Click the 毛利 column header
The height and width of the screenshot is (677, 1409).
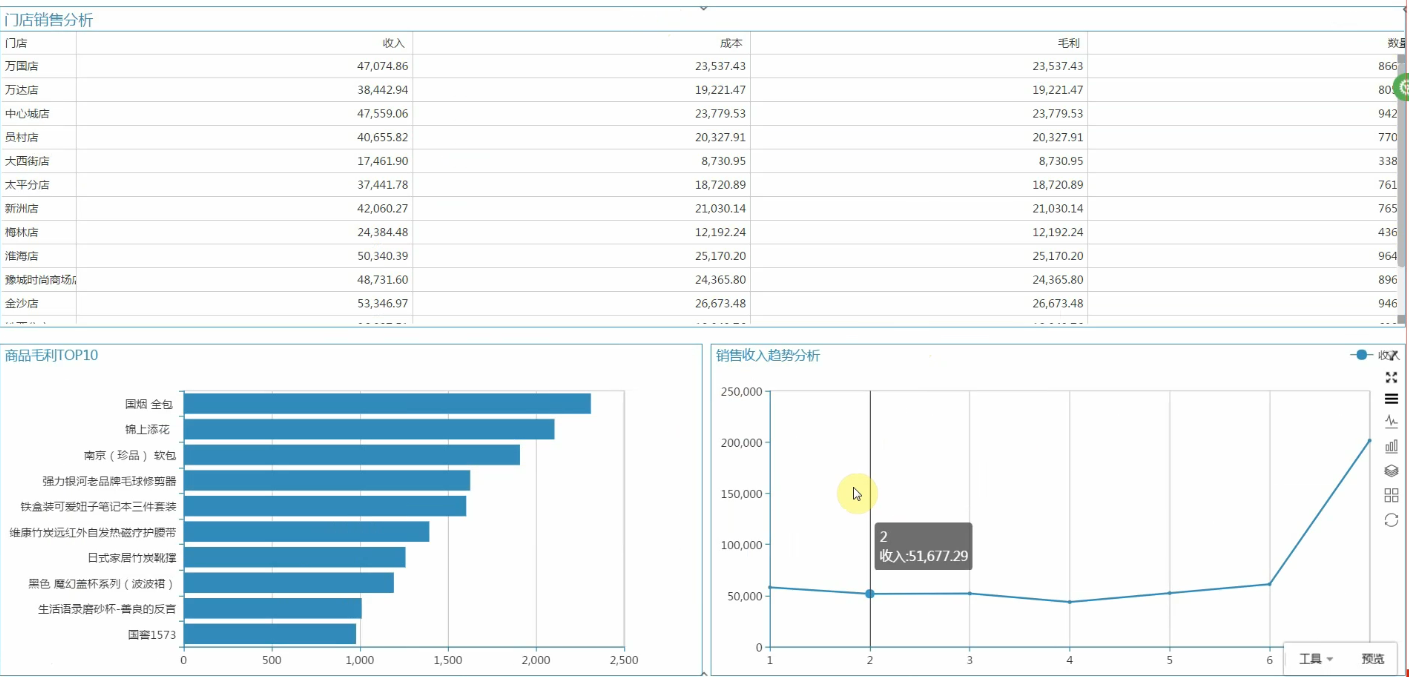1068,43
